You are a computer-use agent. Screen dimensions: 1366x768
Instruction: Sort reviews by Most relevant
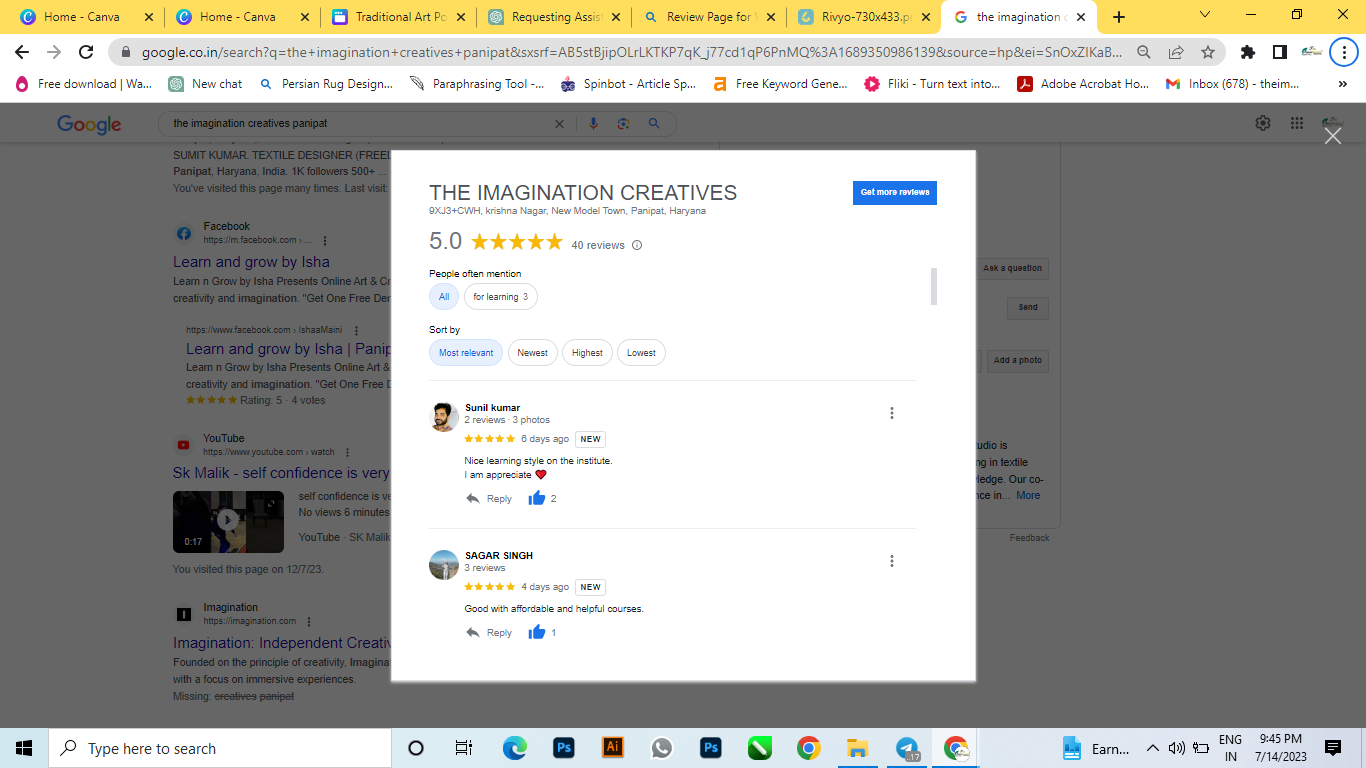pos(466,353)
